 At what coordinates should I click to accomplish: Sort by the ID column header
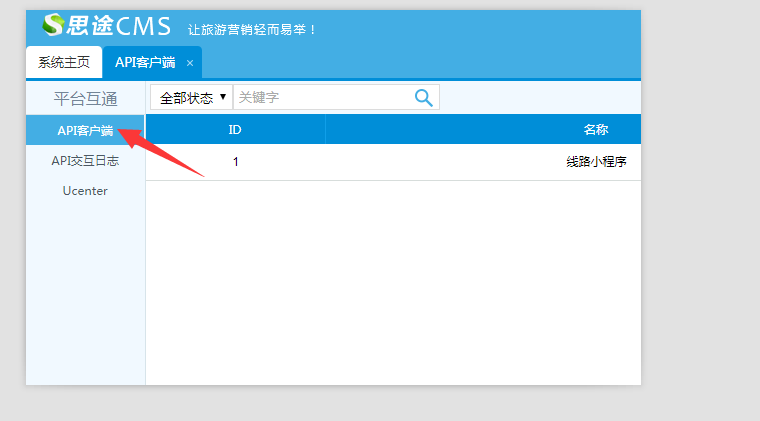pyautogui.click(x=235, y=129)
